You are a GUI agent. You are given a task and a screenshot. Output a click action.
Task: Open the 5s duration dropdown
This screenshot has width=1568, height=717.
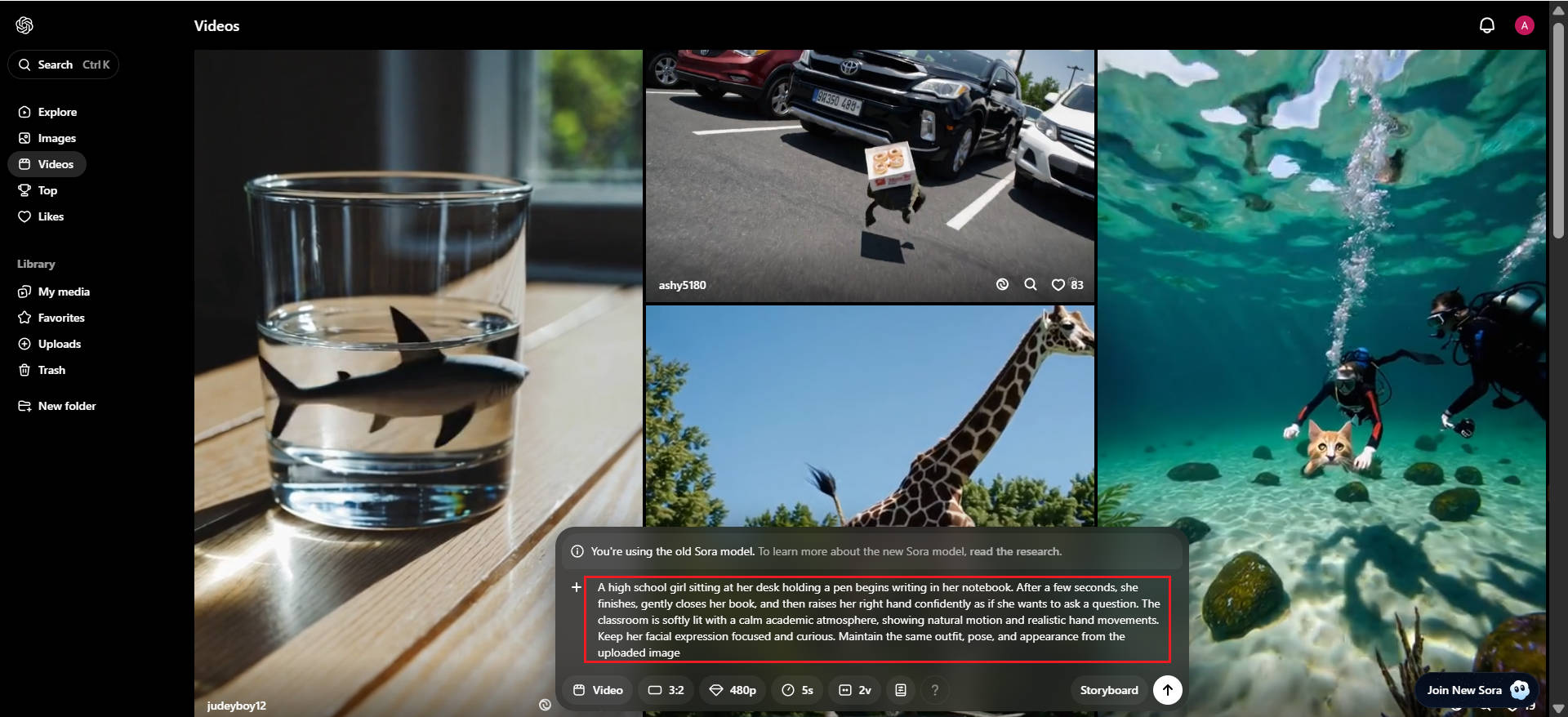click(x=797, y=690)
